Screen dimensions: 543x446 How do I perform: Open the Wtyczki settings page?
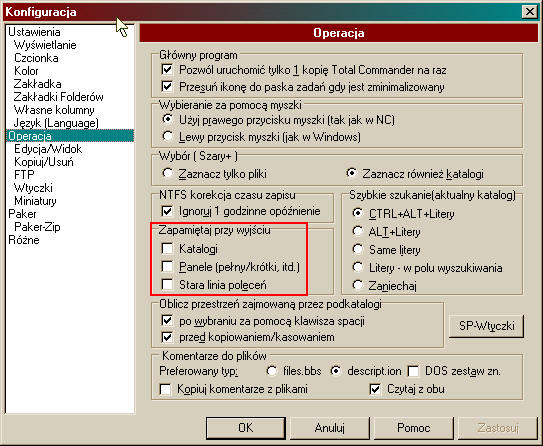[33, 188]
